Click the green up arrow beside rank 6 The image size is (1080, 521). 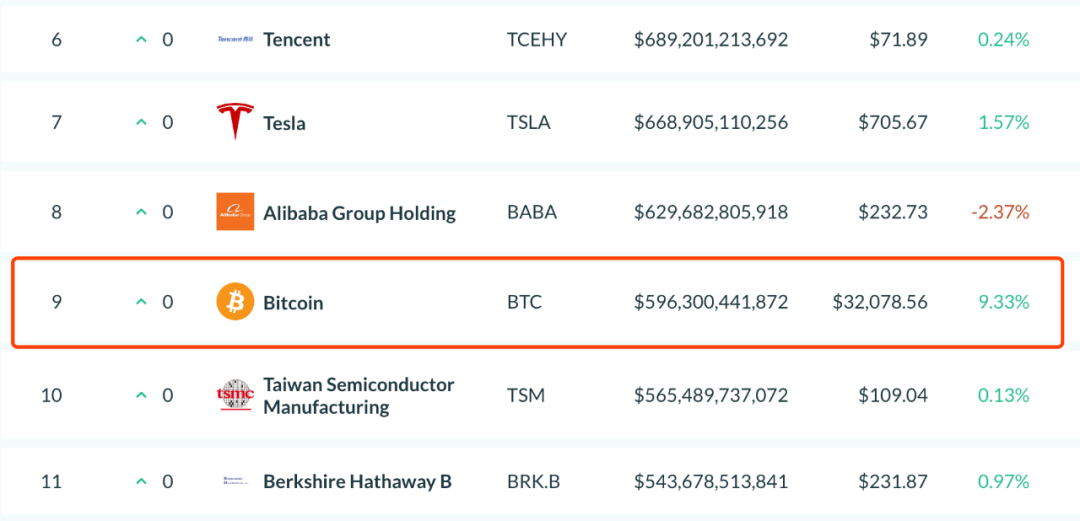141,40
